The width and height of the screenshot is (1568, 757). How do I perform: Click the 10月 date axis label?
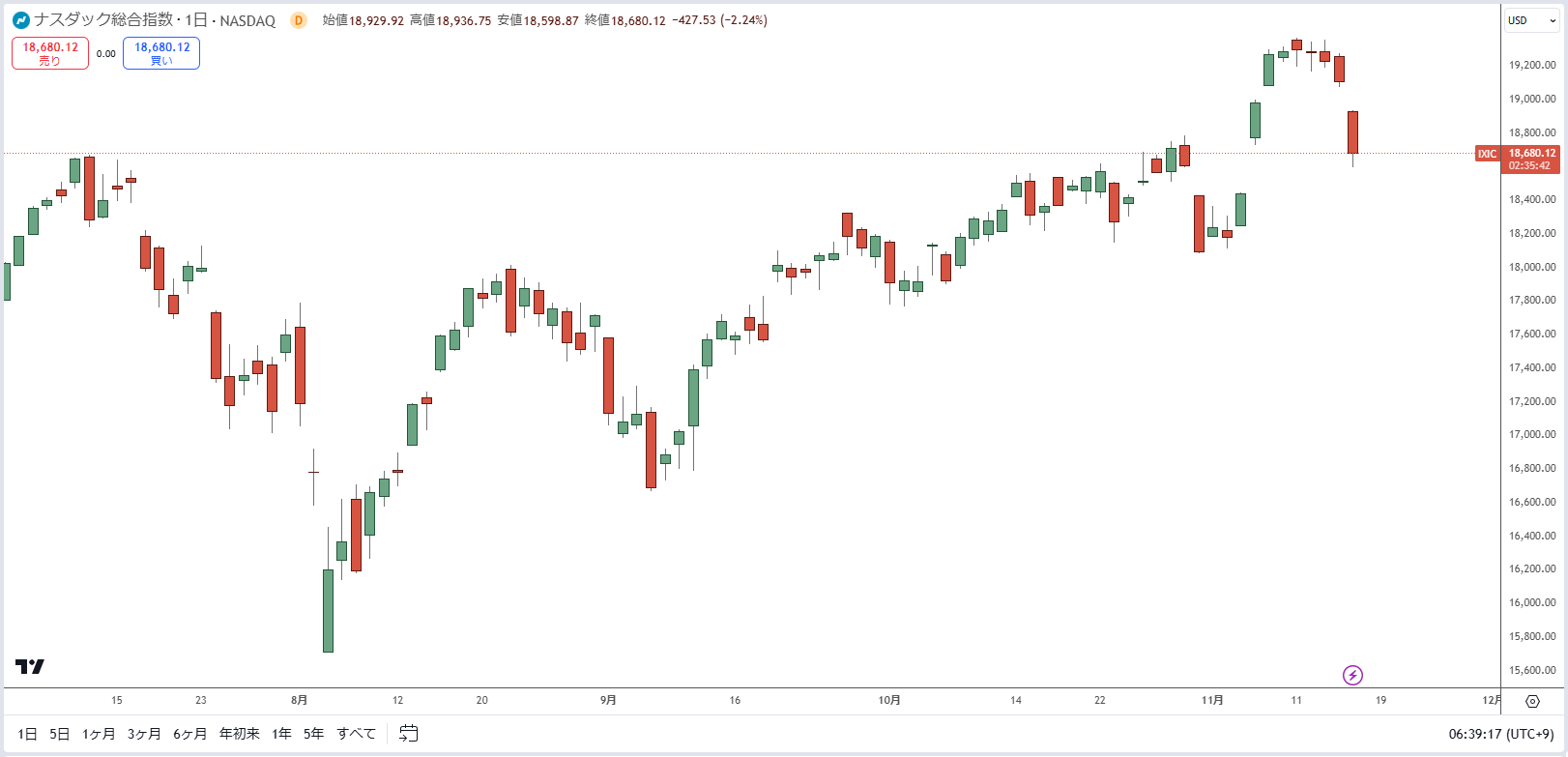(889, 700)
